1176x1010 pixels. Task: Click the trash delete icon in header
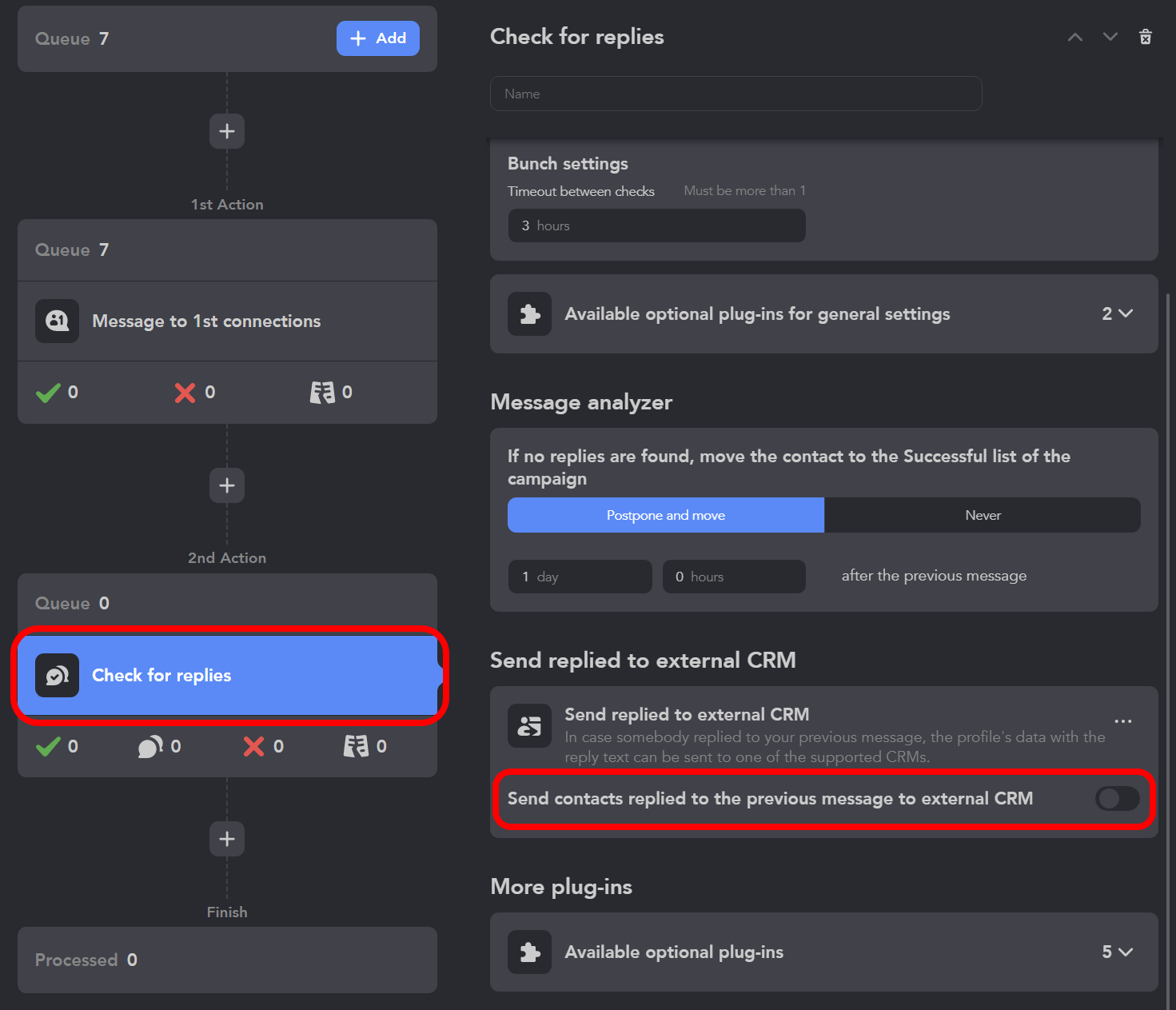[x=1145, y=37]
